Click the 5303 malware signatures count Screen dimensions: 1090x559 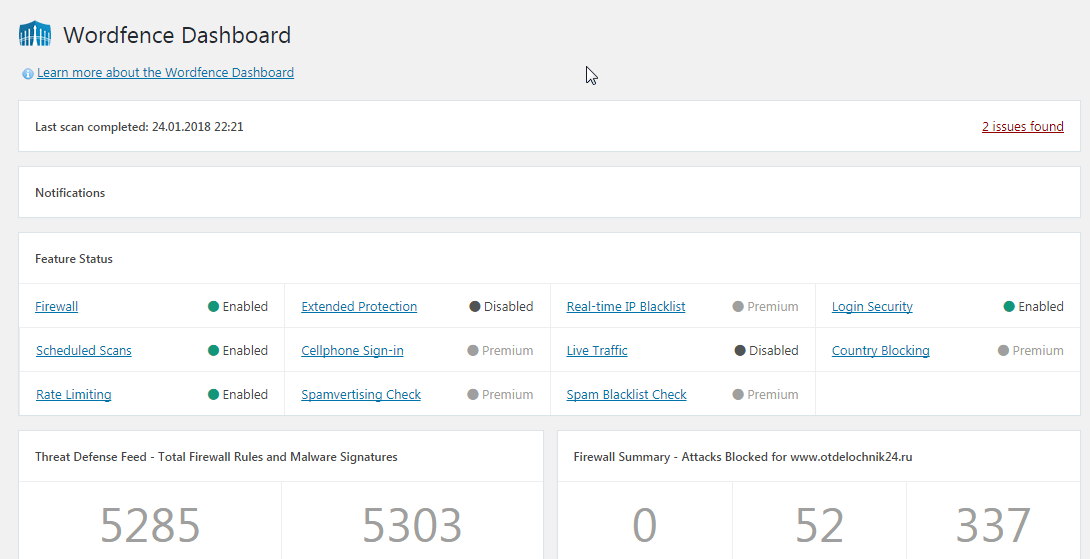pos(412,526)
